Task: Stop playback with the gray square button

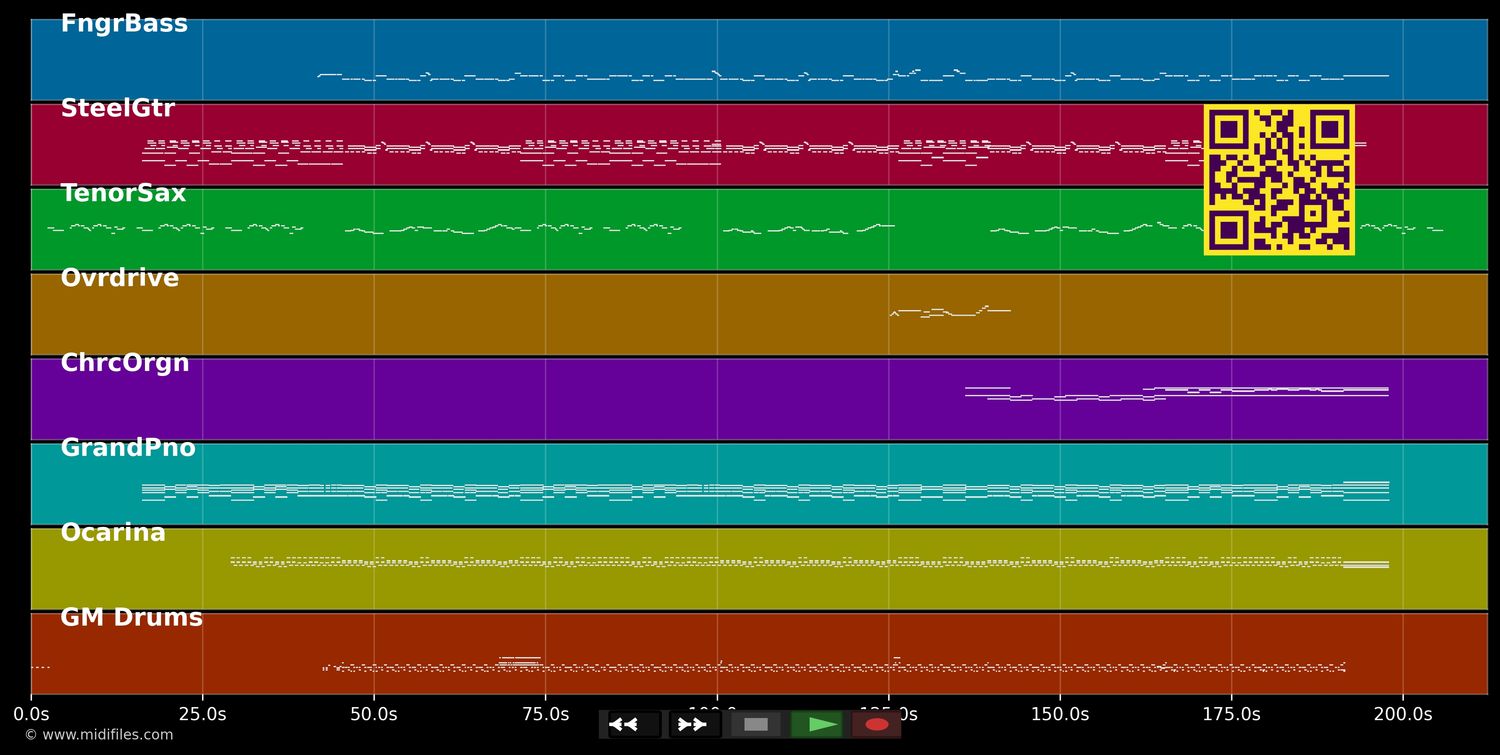Action: [756, 724]
